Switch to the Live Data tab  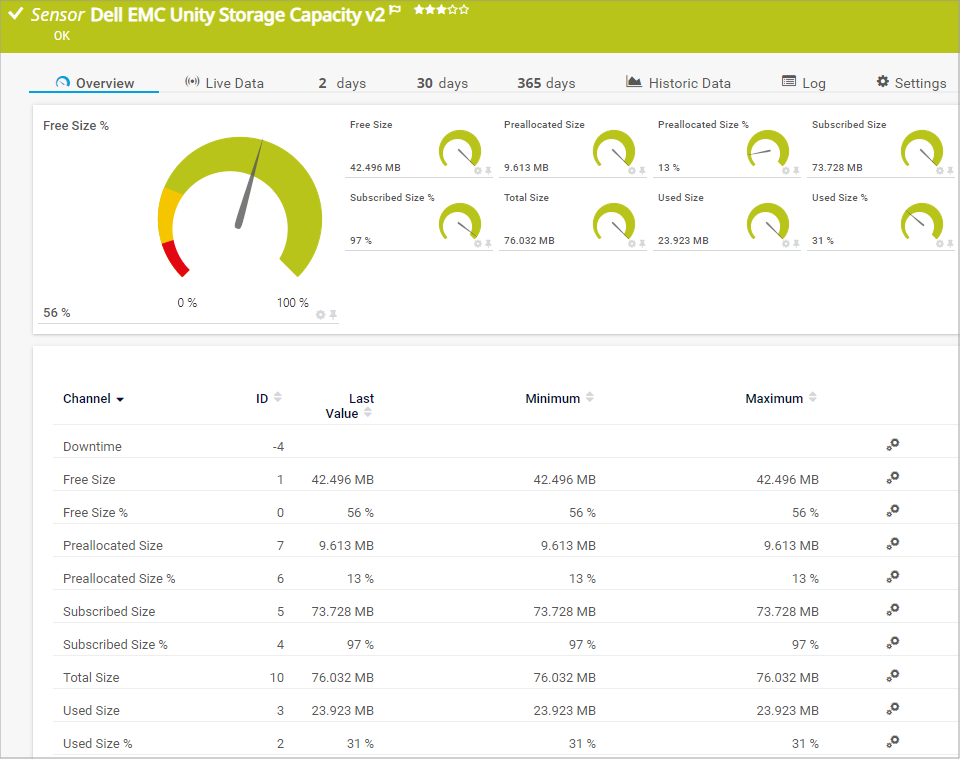click(224, 83)
